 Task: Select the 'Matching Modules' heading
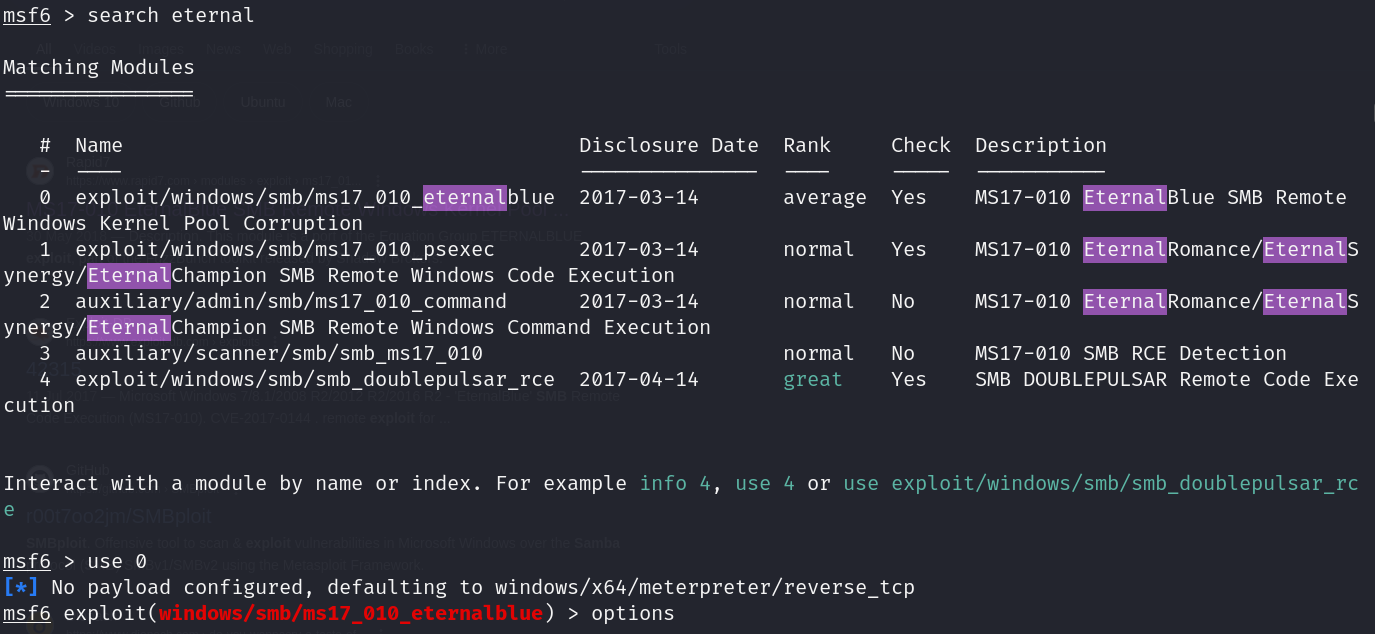click(x=98, y=67)
